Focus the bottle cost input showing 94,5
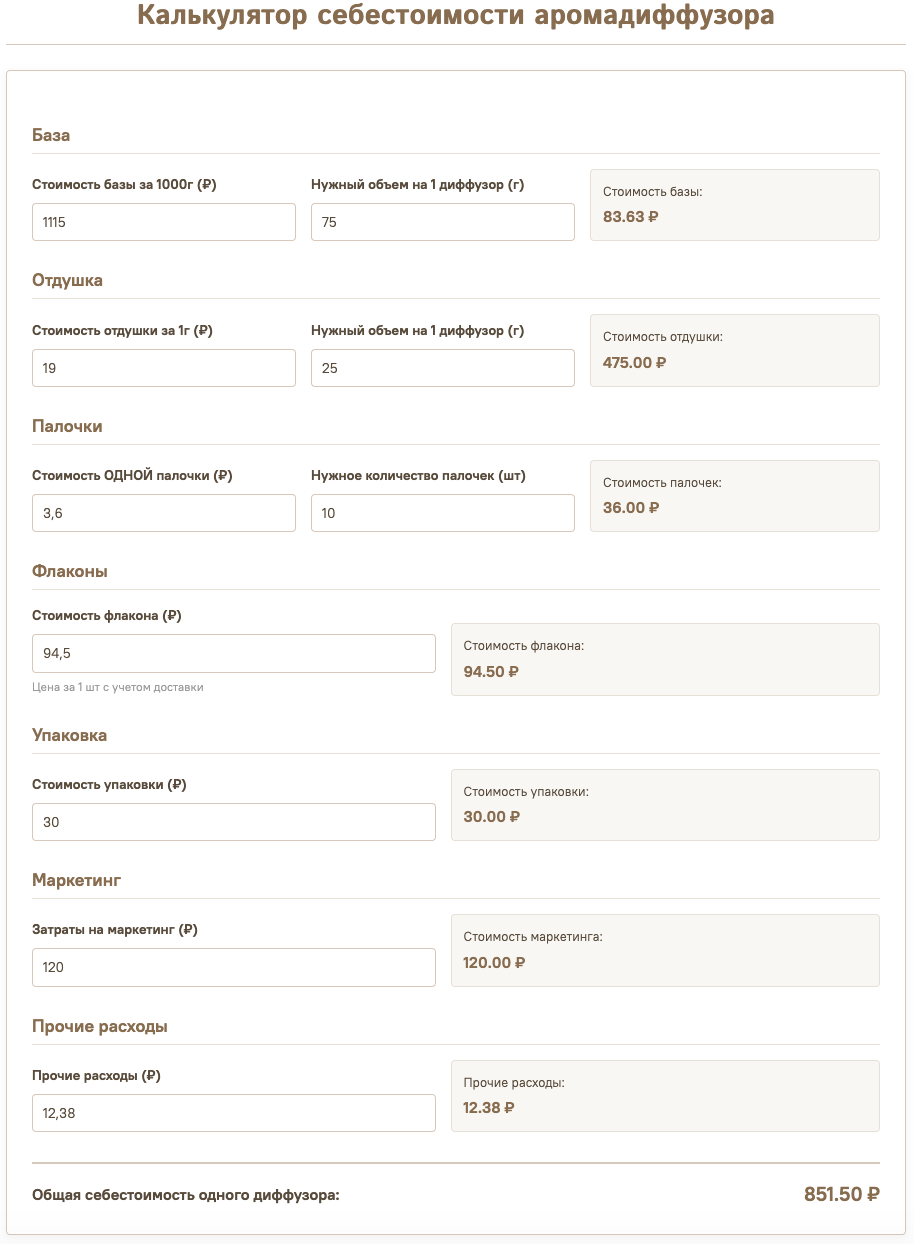Viewport: 914px width, 1244px height. tap(234, 653)
